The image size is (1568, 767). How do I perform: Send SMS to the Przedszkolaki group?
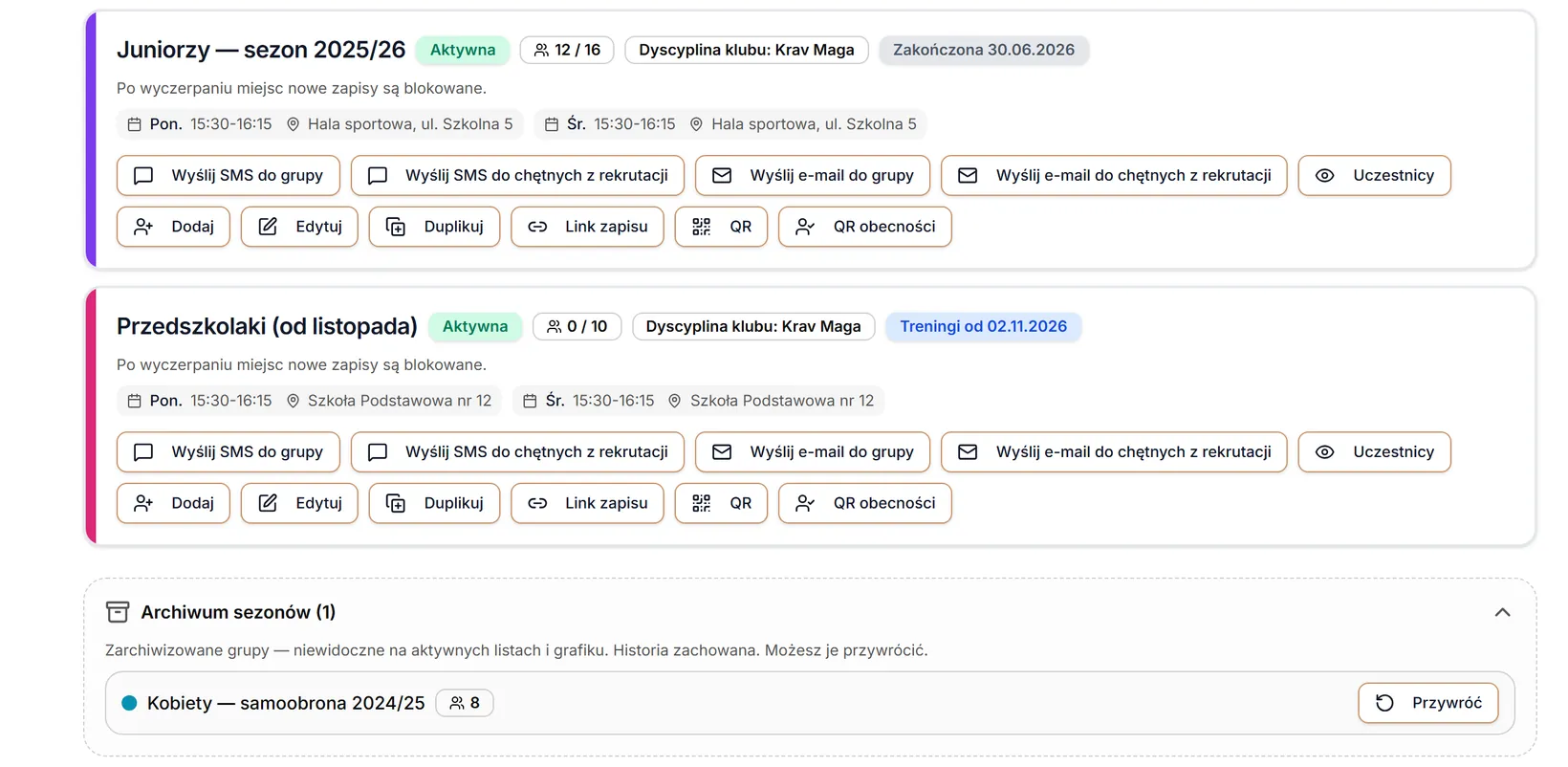229,451
